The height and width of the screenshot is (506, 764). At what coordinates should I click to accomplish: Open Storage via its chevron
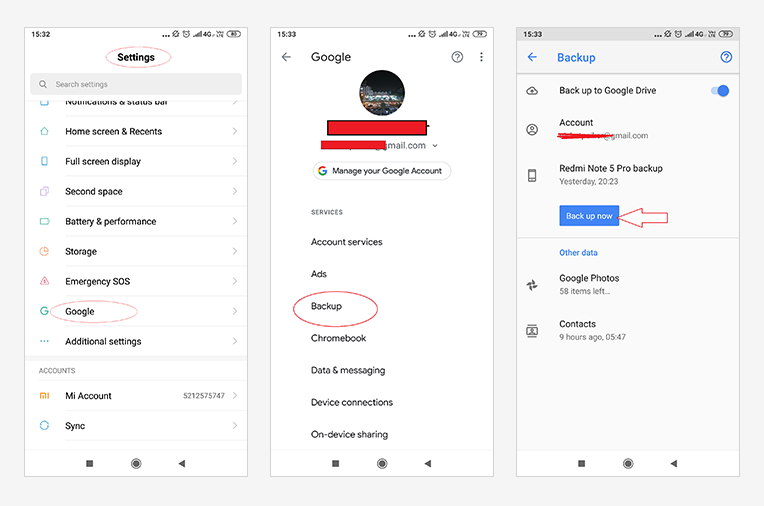click(x=235, y=252)
